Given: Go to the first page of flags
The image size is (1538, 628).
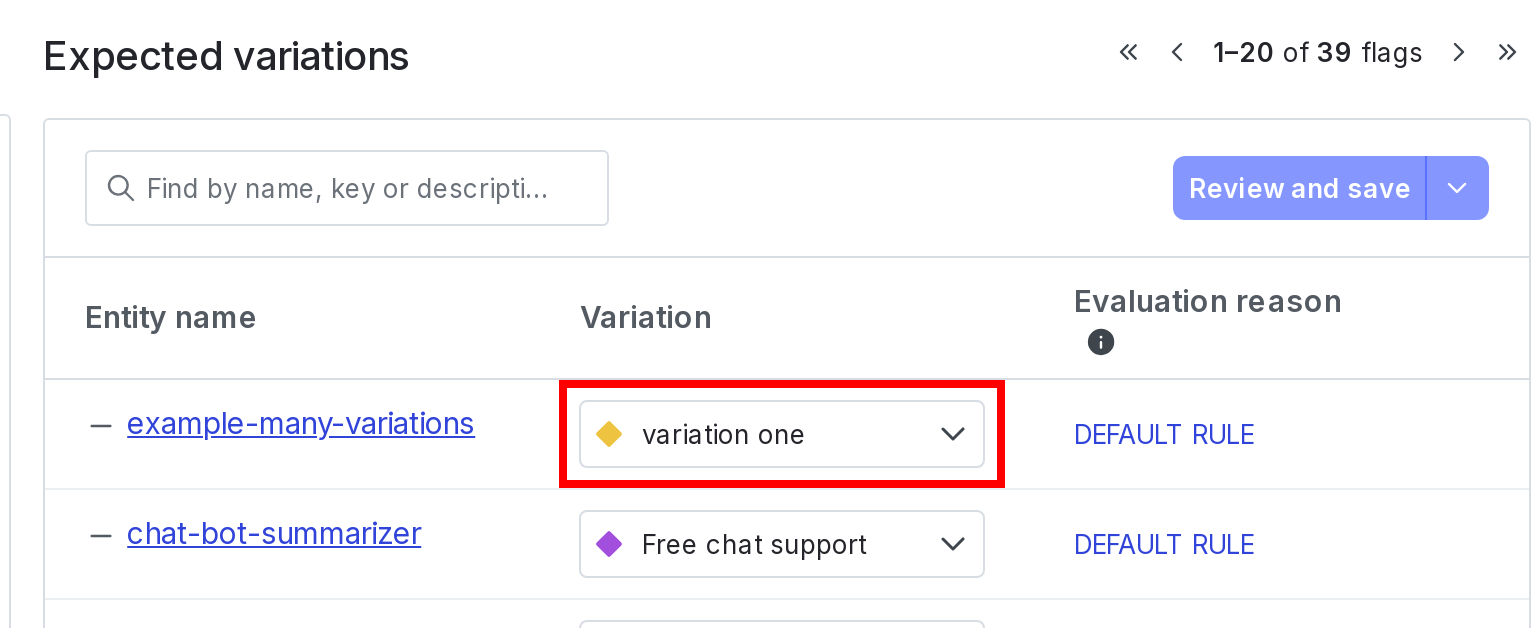Looking at the screenshot, I should click(x=1128, y=52).
